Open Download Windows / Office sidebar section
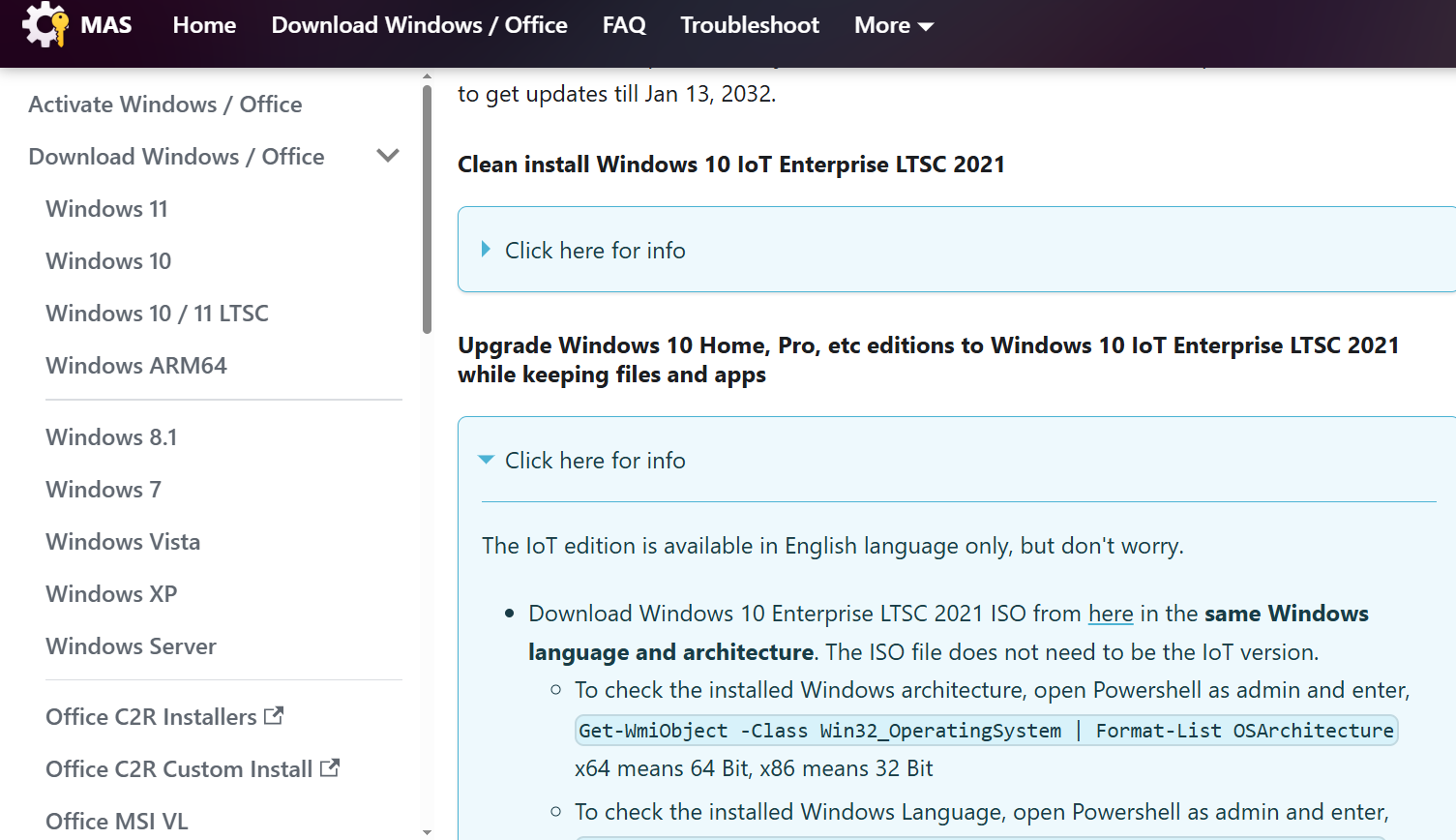 176,157
